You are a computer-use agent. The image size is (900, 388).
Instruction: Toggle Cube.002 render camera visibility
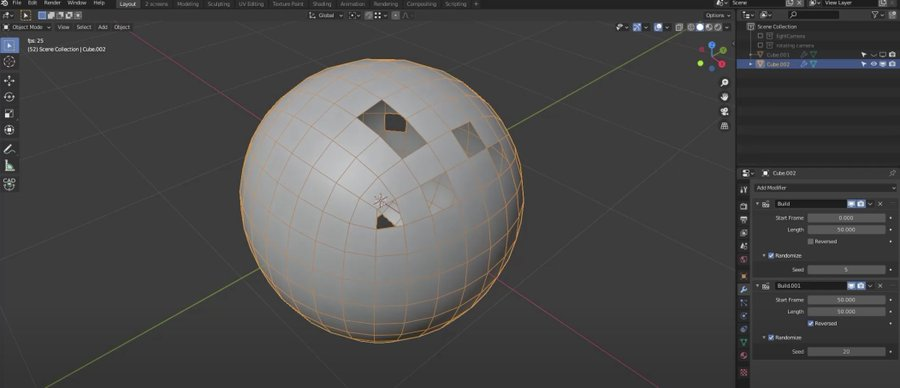[x=892, y=64]
